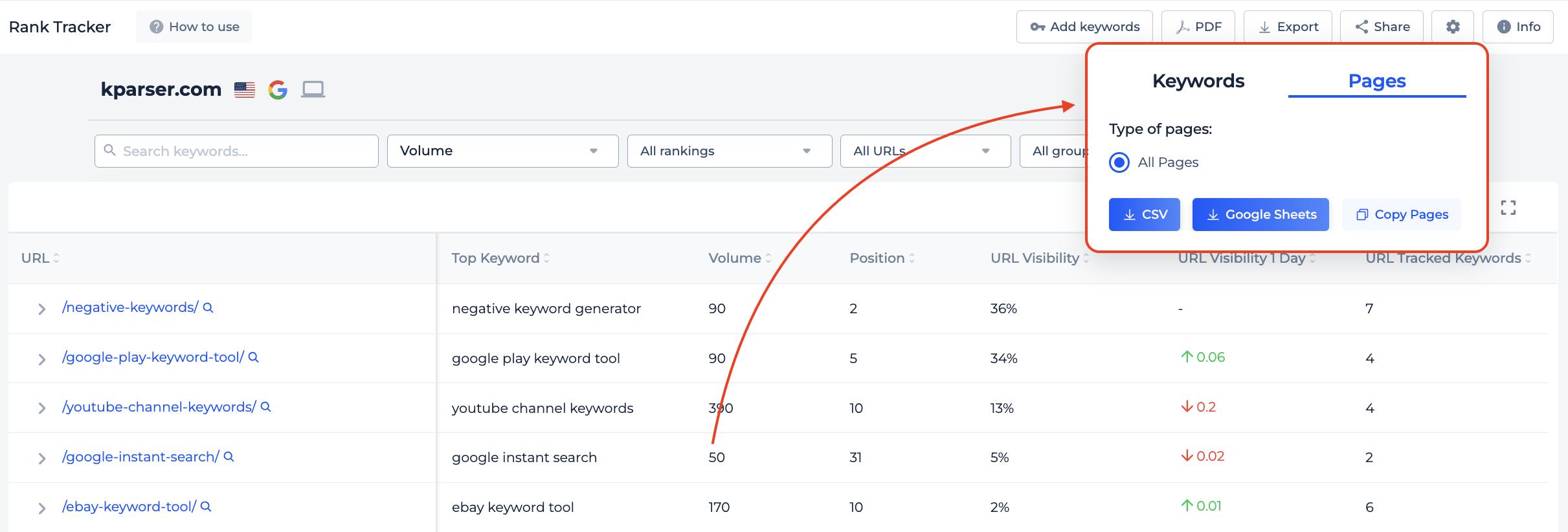Expand the /youtube-channel-keywords/ row
This screenshot has height=532, width=1568.
click(x=41, y=408)
